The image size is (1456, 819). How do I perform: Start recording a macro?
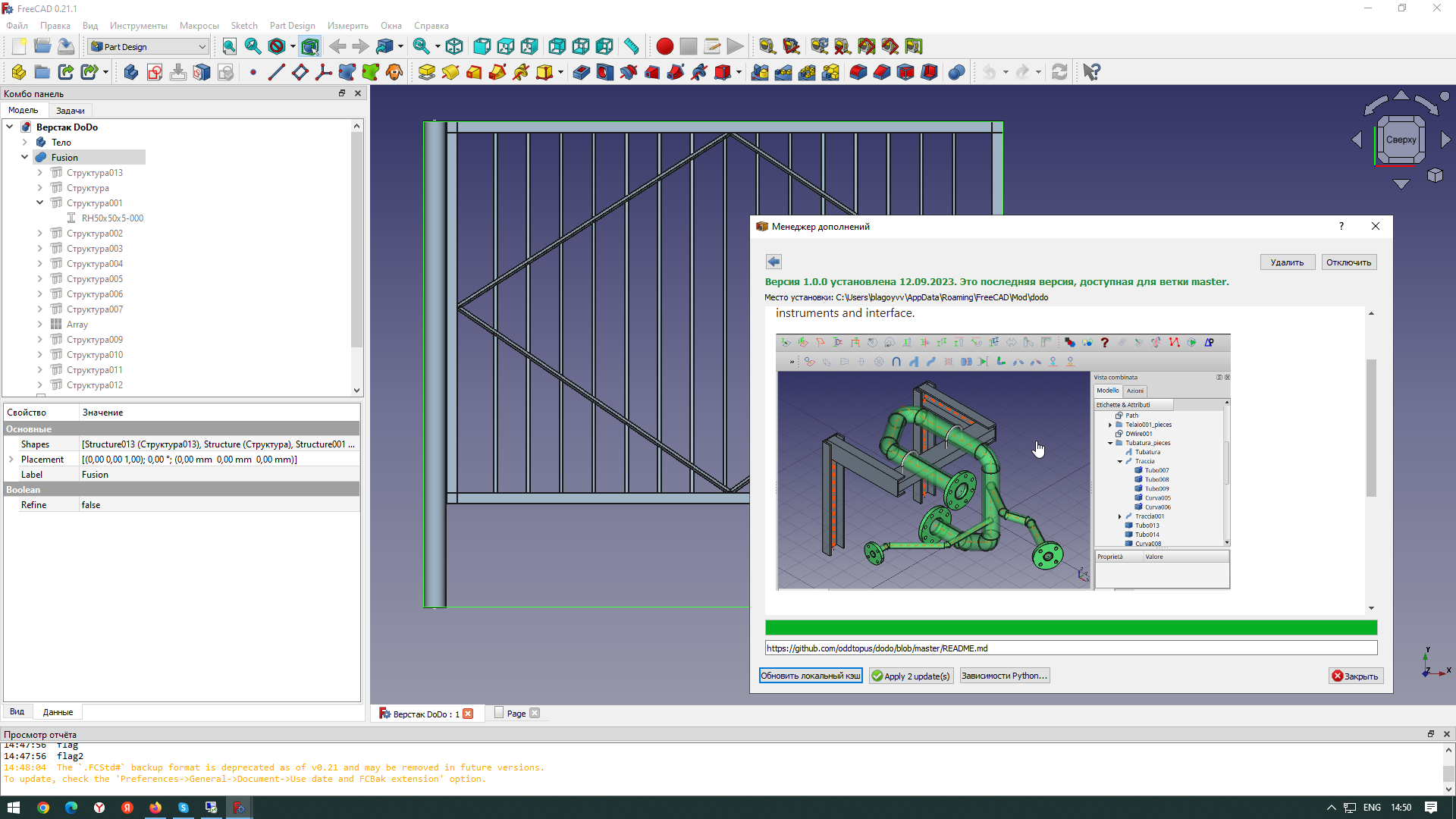[x=664, y=46]
